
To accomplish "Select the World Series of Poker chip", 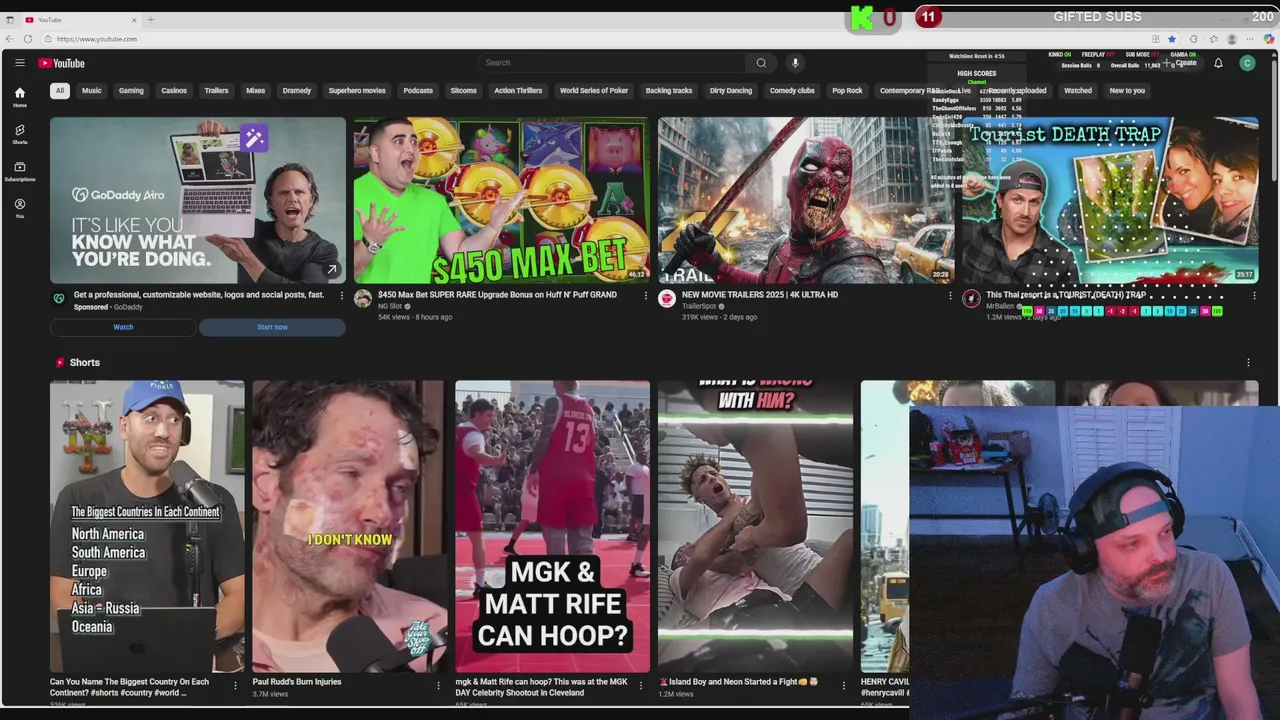I will (x=594, y=91).
